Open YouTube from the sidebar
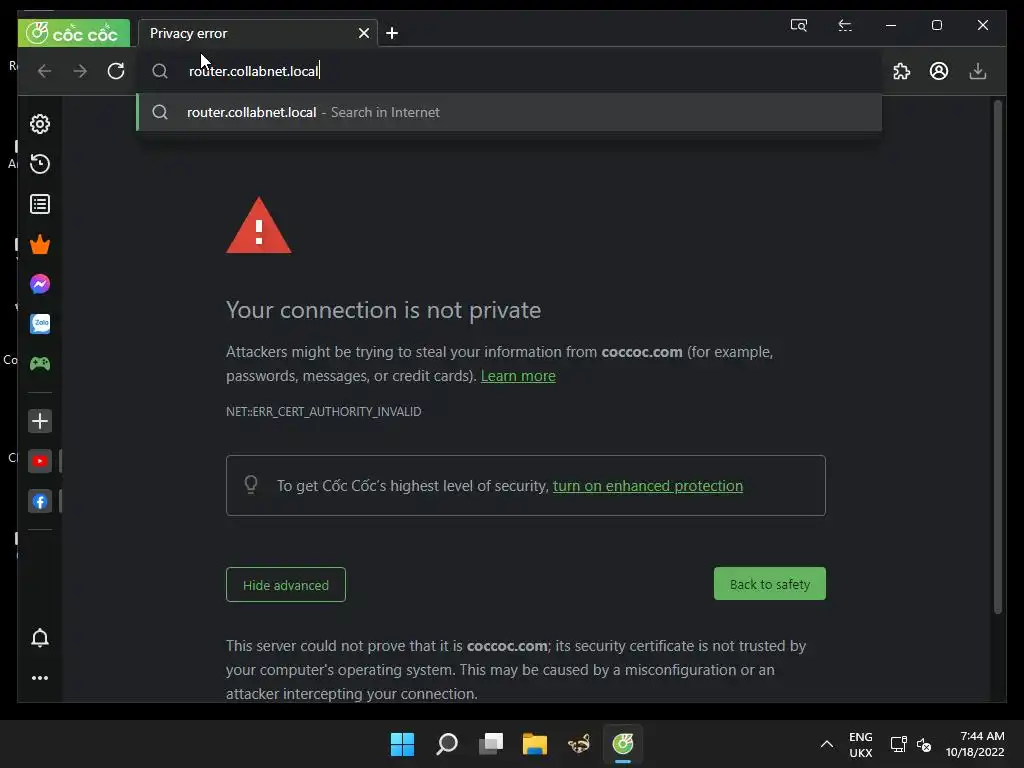 click(x=40, y=461)
